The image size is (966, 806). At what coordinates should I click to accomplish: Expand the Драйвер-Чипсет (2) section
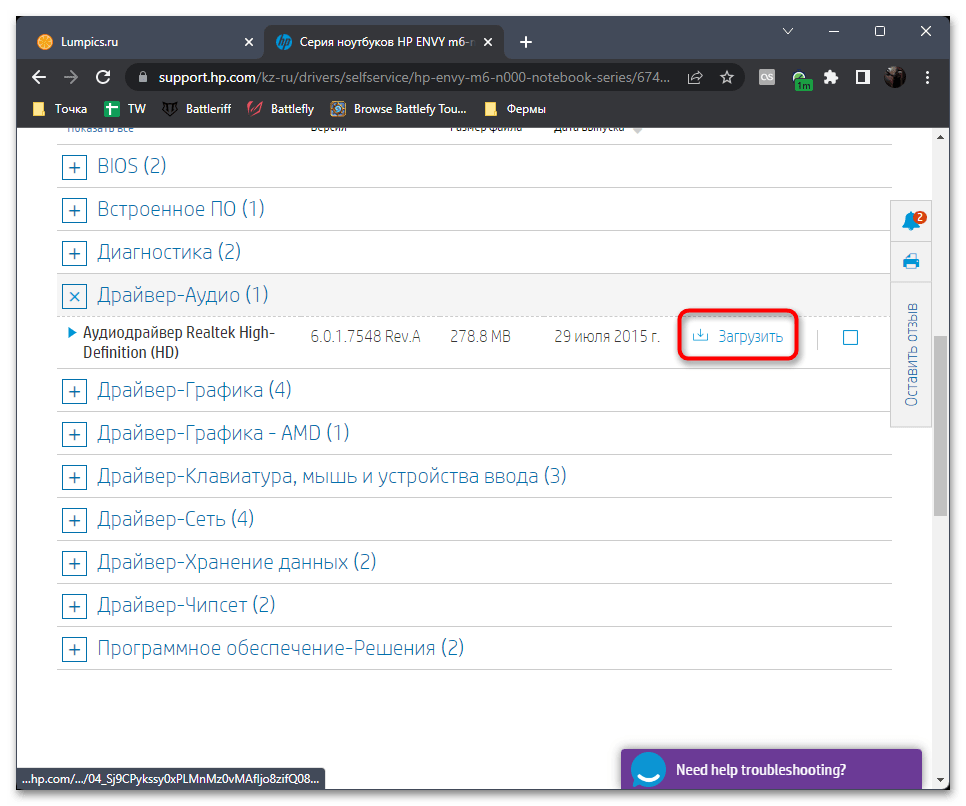[x=74, y=606]
